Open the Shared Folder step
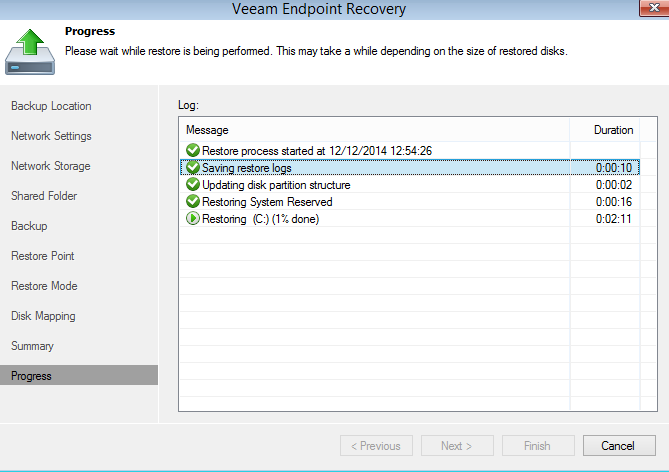Viewport: 669px width, 472px height. tap(44, 196)
